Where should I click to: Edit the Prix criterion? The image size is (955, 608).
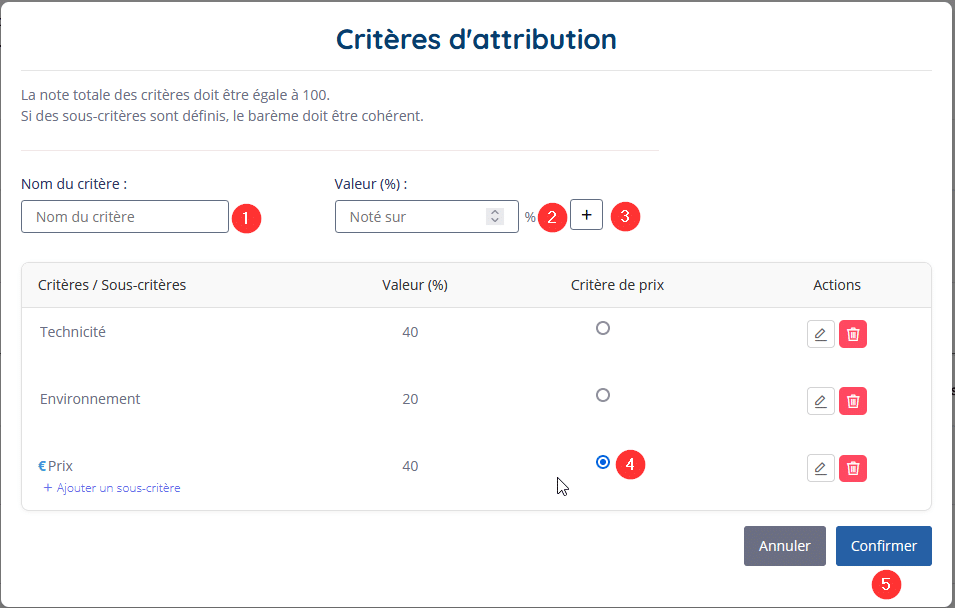[x=820, y=468]
